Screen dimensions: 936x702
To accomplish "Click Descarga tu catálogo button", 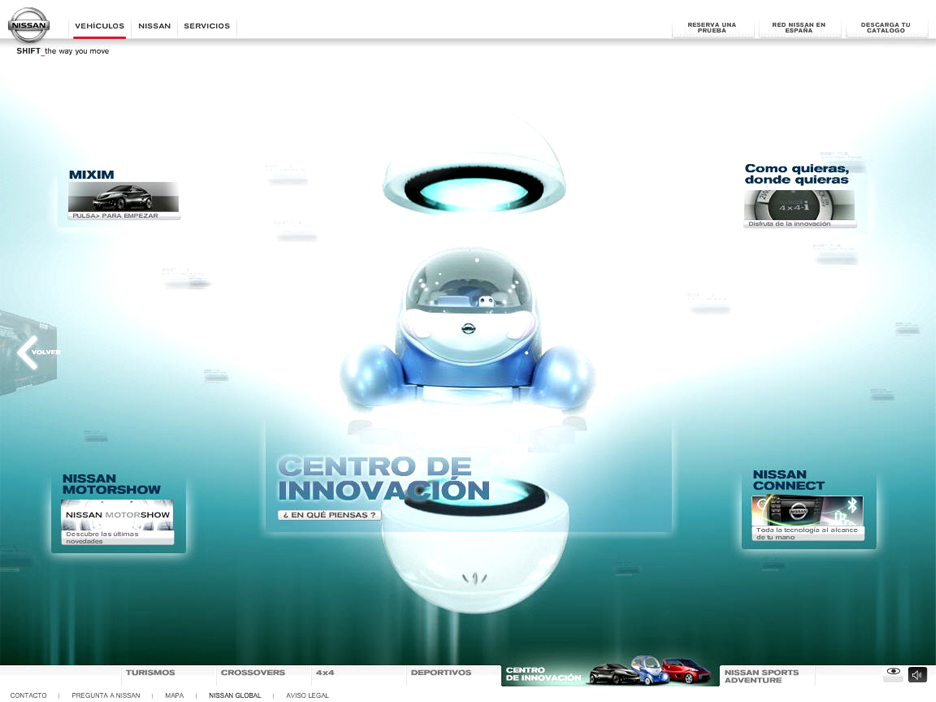I will pyautogui.click(x=886, y=28).
